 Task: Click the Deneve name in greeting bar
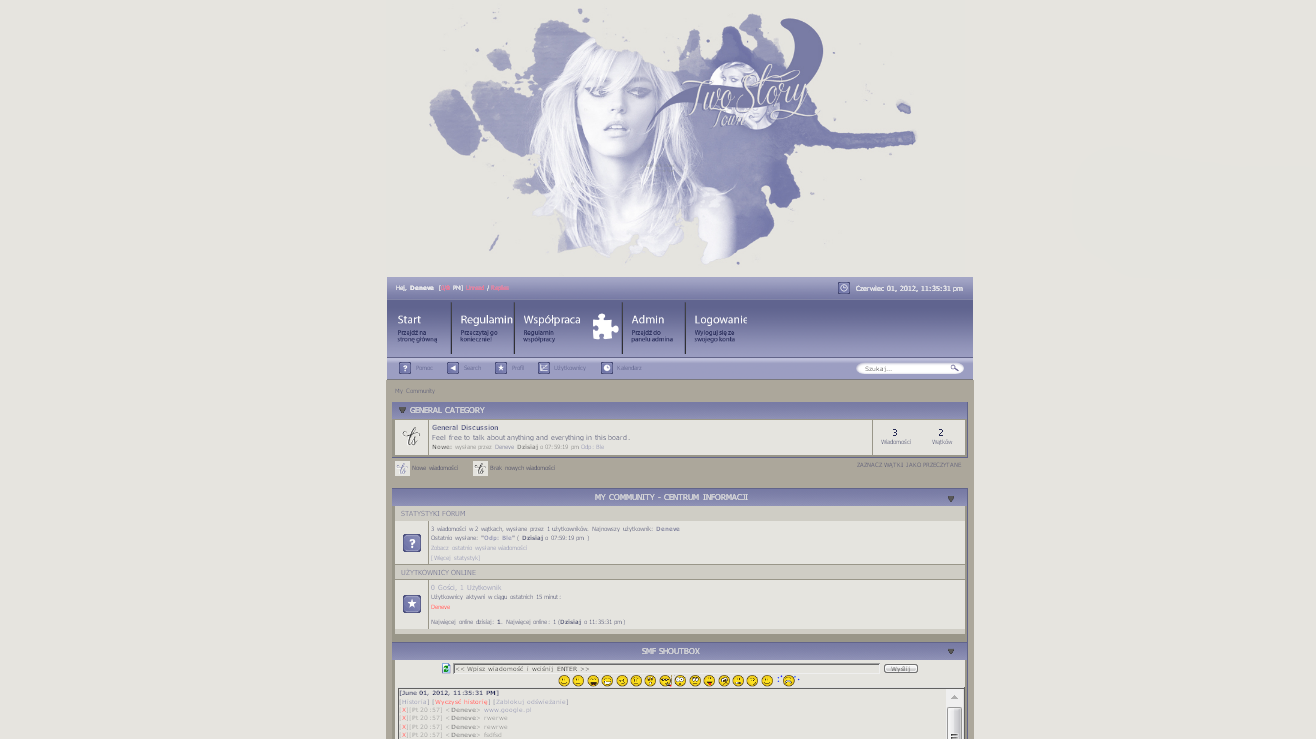pos(422,288)
